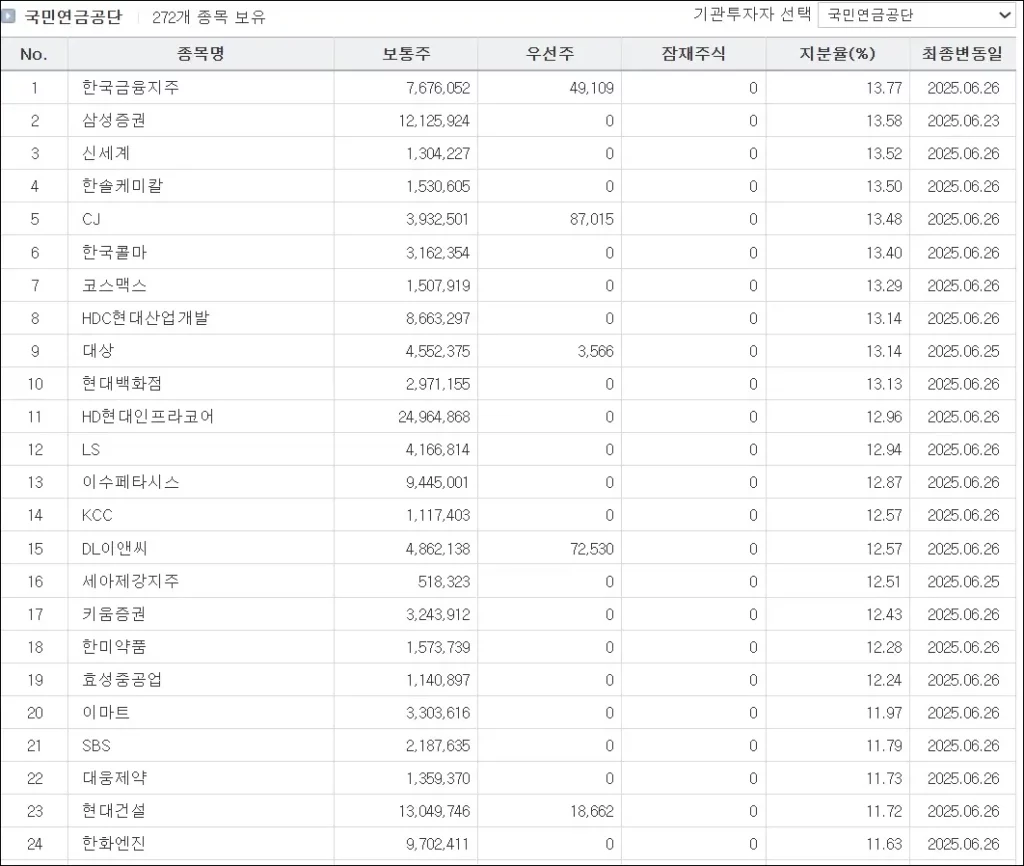Select the KCC stock name
The width and height of the screenshot is (1024, 866).
(97, 515)
